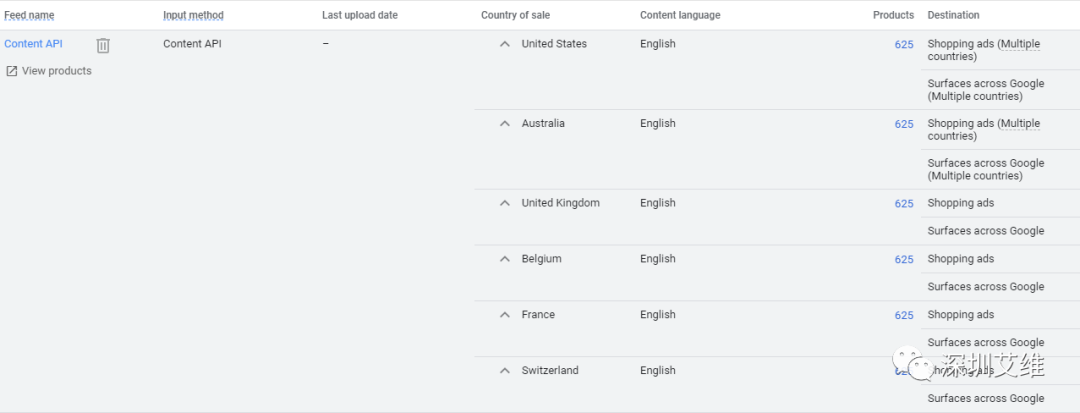The width and height of the screenshot is (1080, 413).
Task: Collapse the Australia row chevron
Action: click(x=505, y=124)
